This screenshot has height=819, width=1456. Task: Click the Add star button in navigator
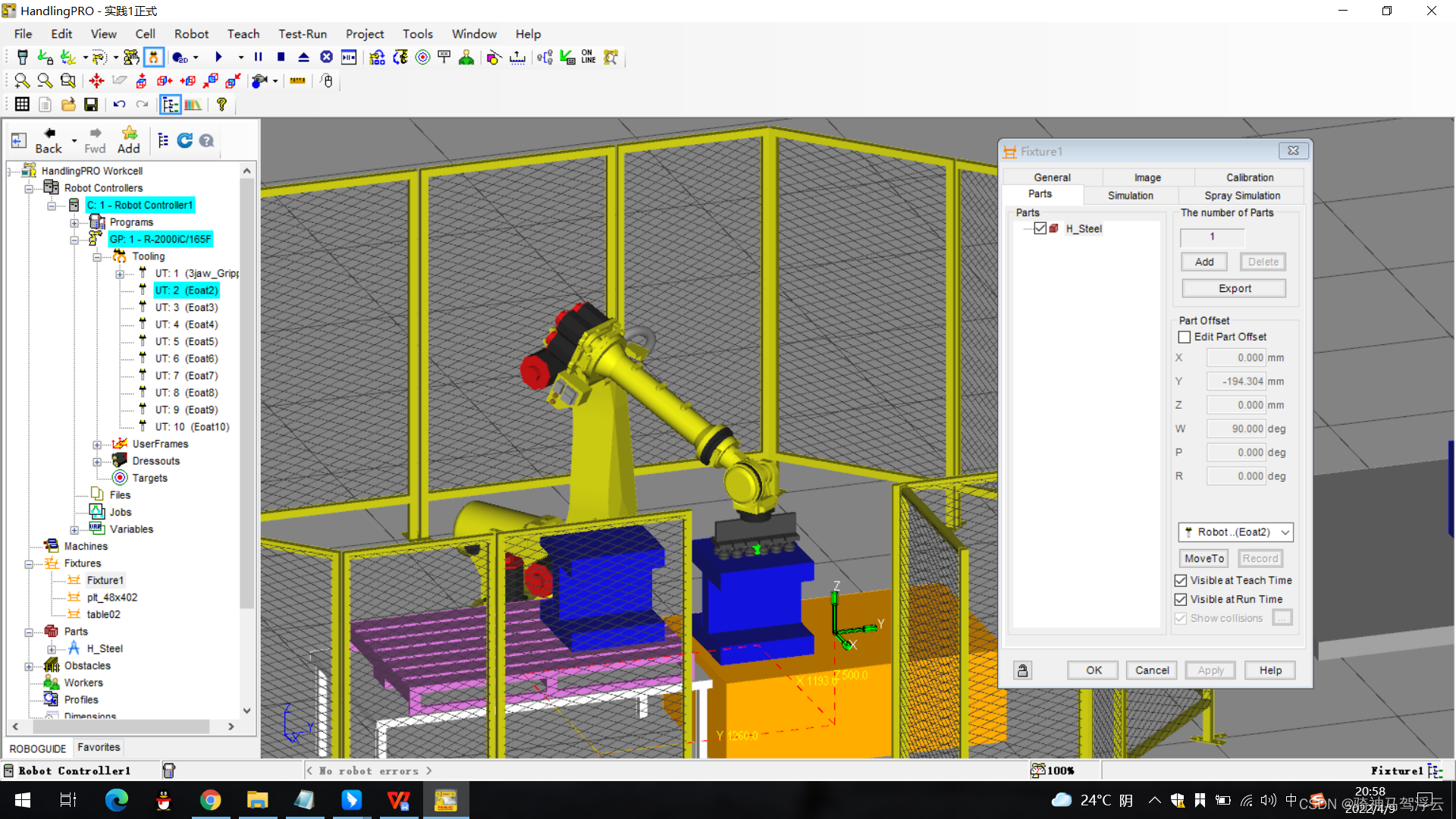click(x=128, y=141)
